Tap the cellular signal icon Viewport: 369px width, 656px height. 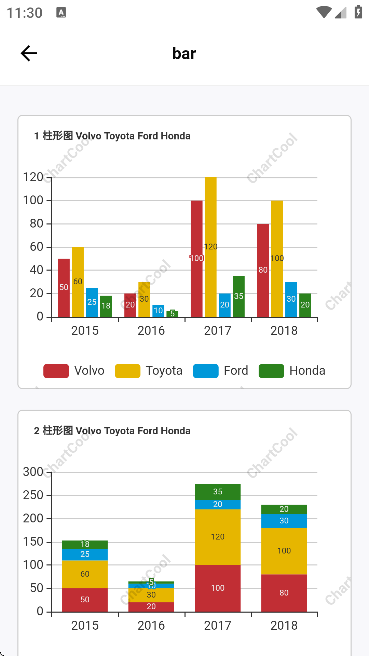pos(341,13)
